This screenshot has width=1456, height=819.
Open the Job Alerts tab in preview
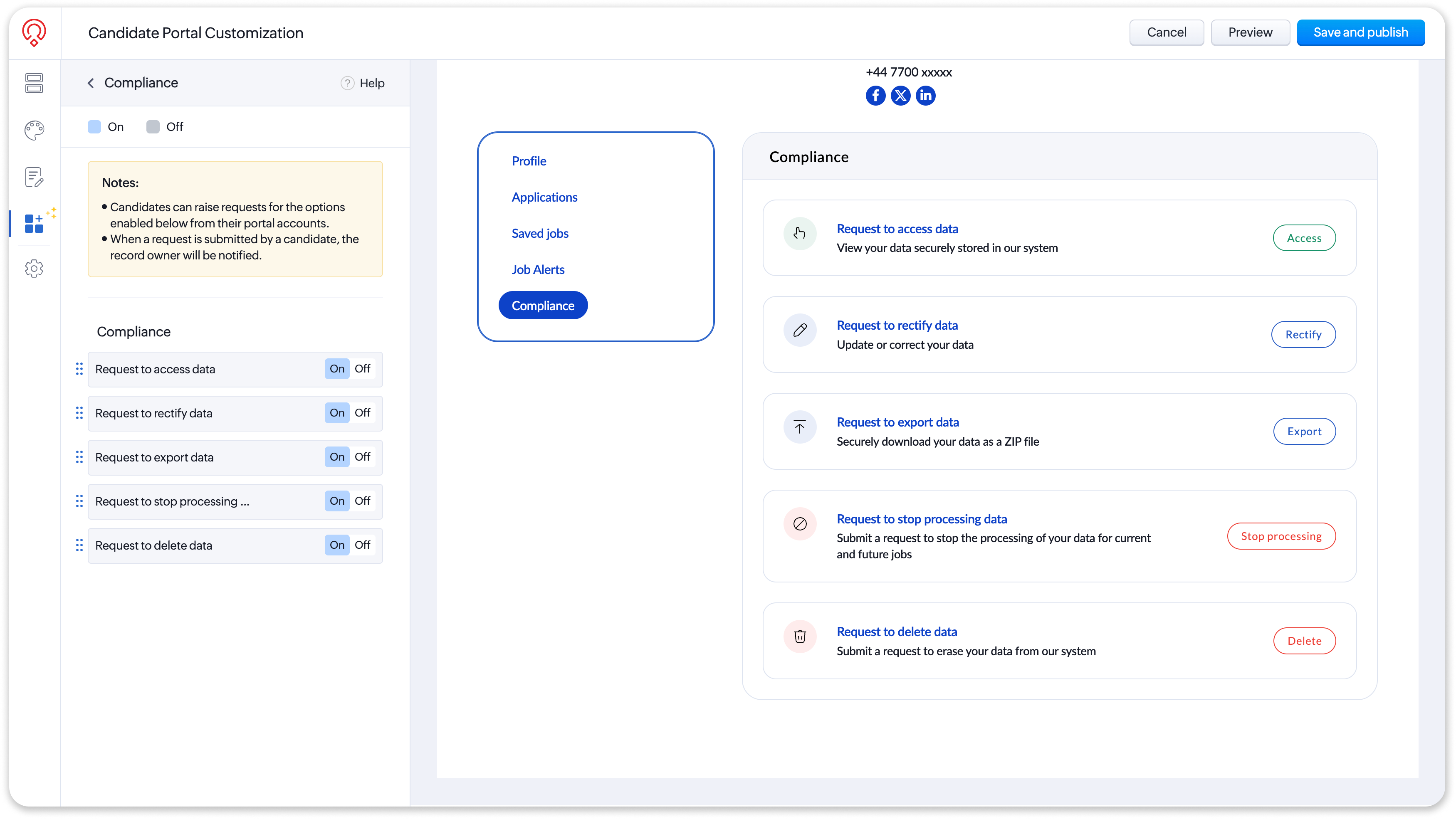coord(537,269)
